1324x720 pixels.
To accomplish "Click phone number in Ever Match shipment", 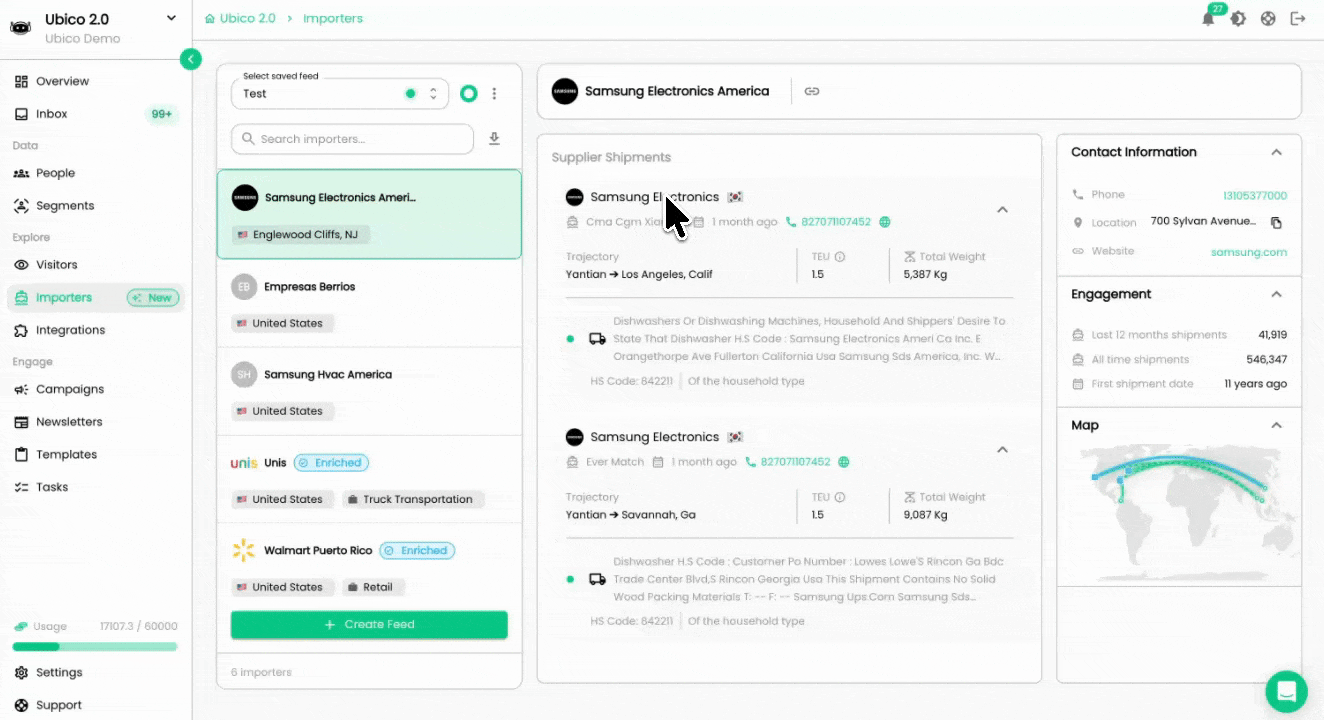I will click(x=795, y=462).
